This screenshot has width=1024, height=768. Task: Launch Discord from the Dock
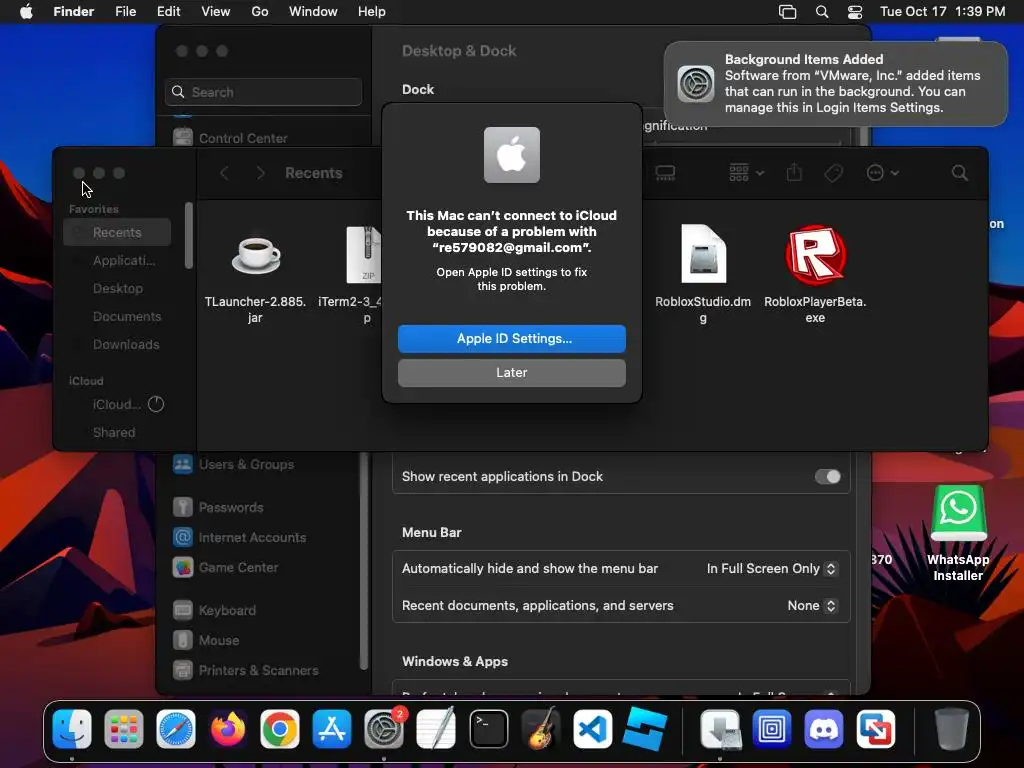click(x=824, y=728)
